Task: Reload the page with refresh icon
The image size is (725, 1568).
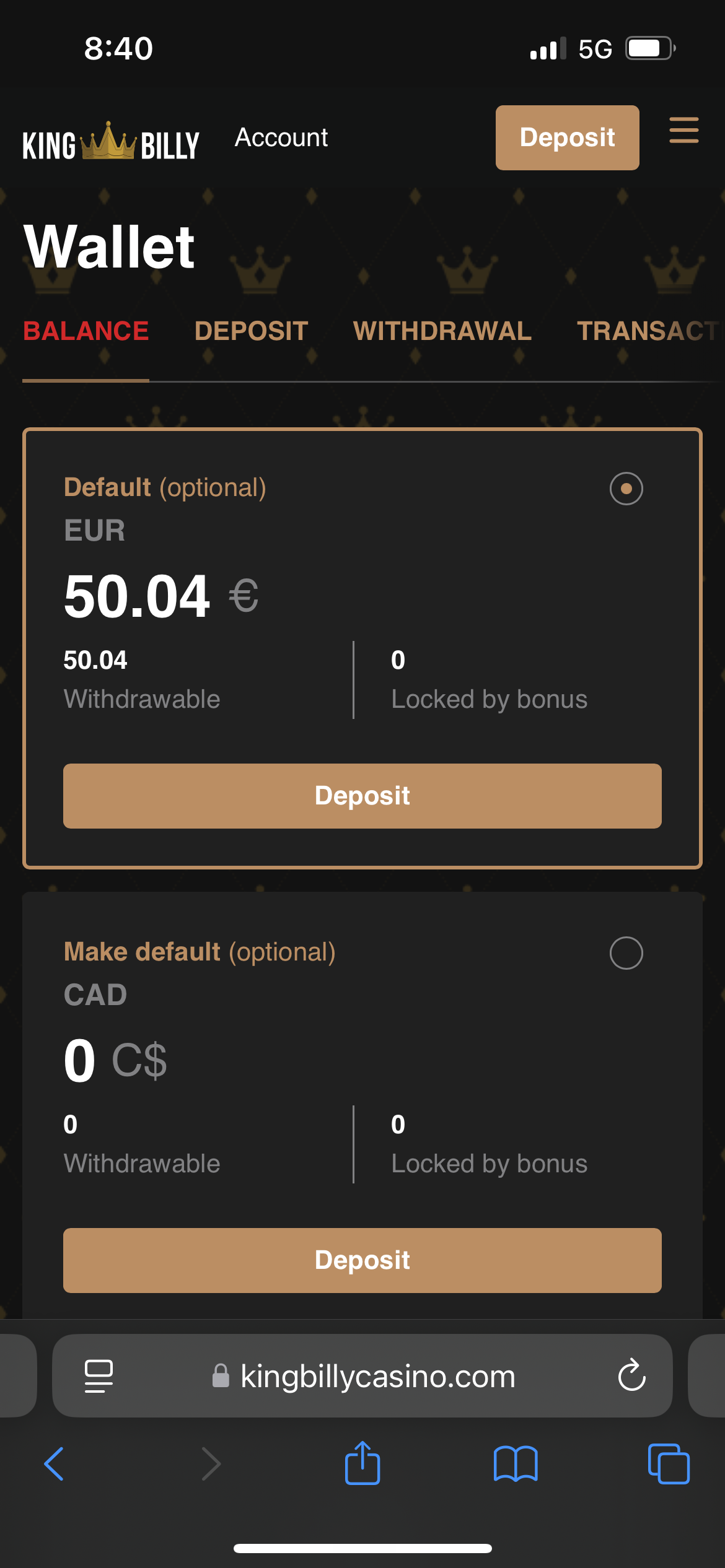Action: pyautogui.click(x=631, y=1375)
